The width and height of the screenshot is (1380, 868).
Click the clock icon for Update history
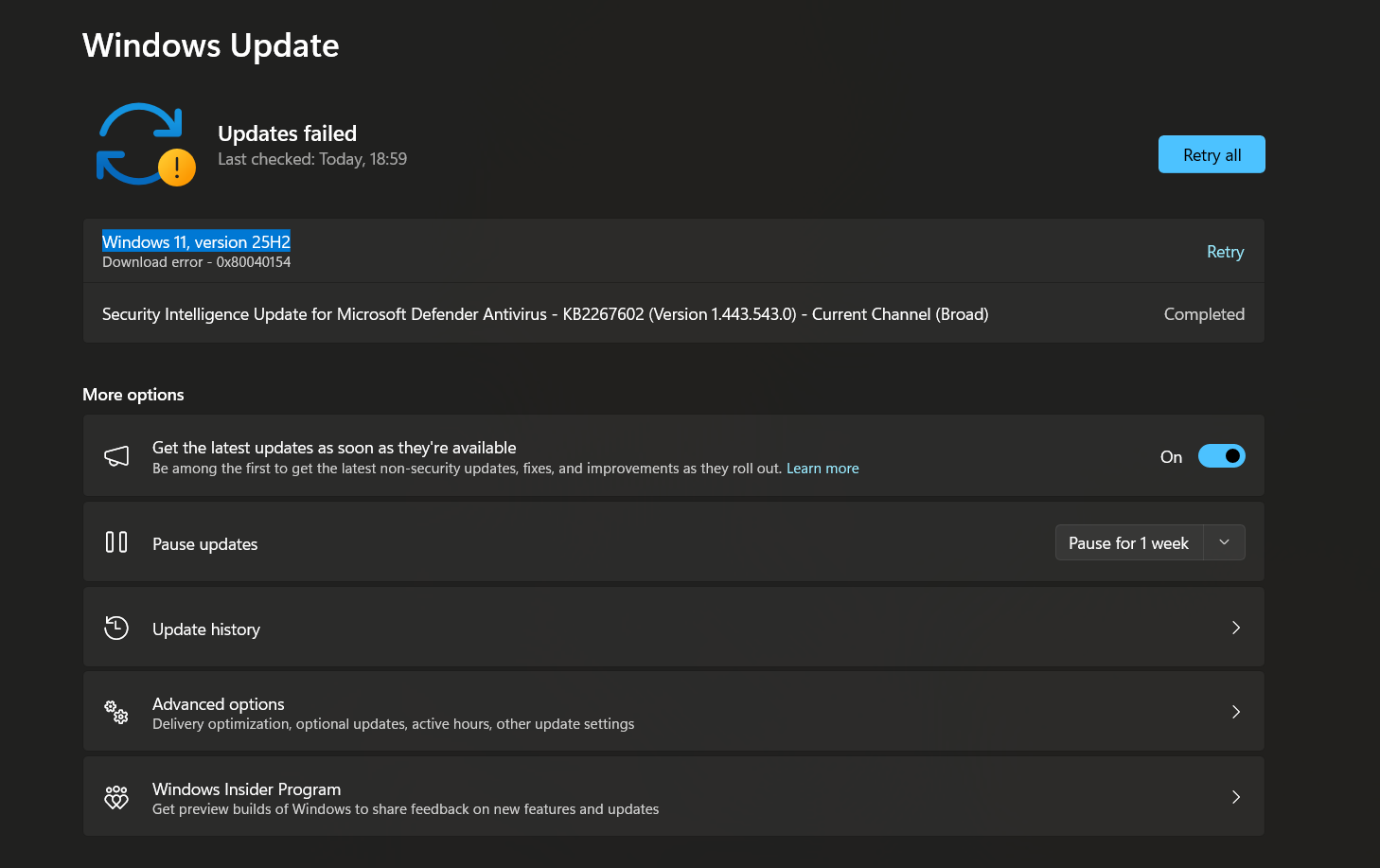coord(116,628)
